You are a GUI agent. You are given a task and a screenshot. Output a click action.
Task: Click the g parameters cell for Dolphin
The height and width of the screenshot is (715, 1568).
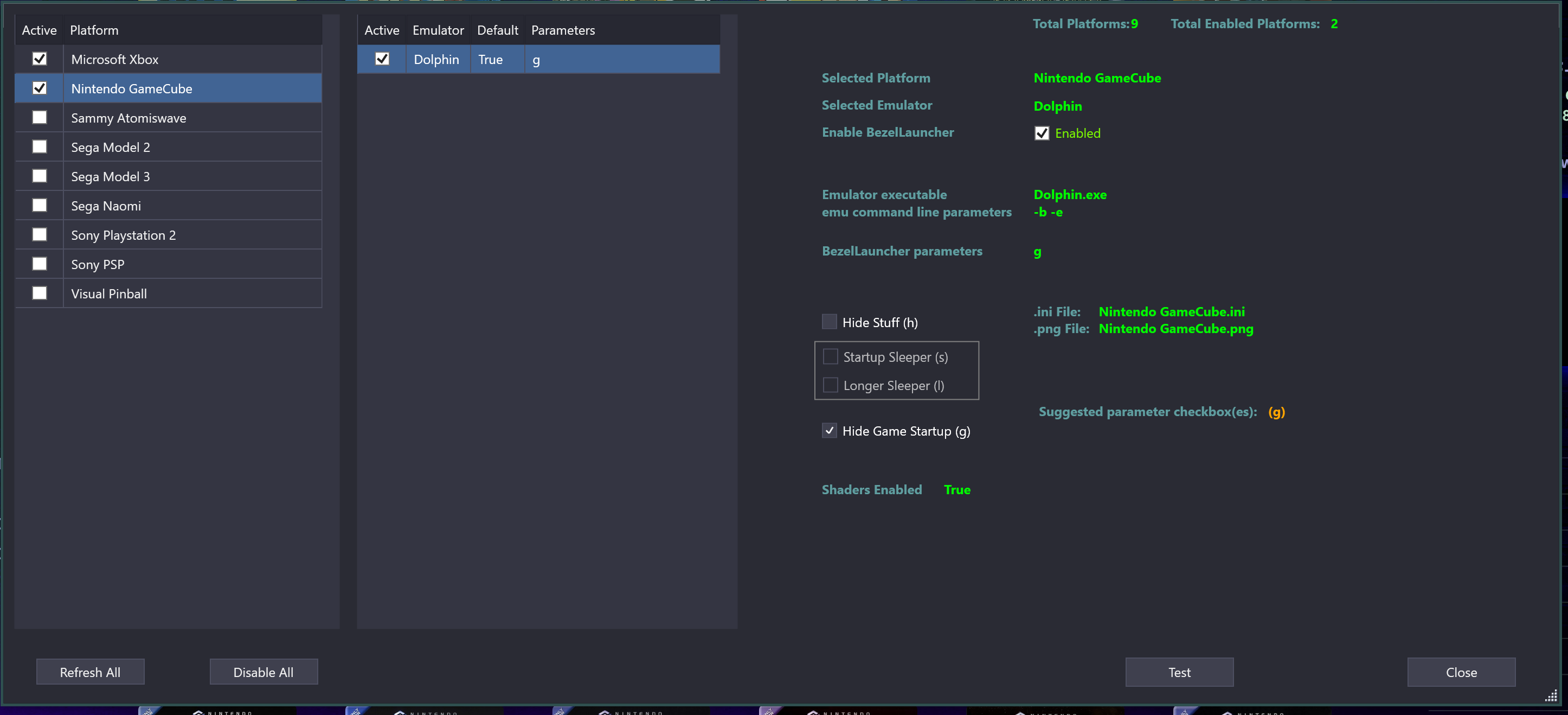click(622, 59)
